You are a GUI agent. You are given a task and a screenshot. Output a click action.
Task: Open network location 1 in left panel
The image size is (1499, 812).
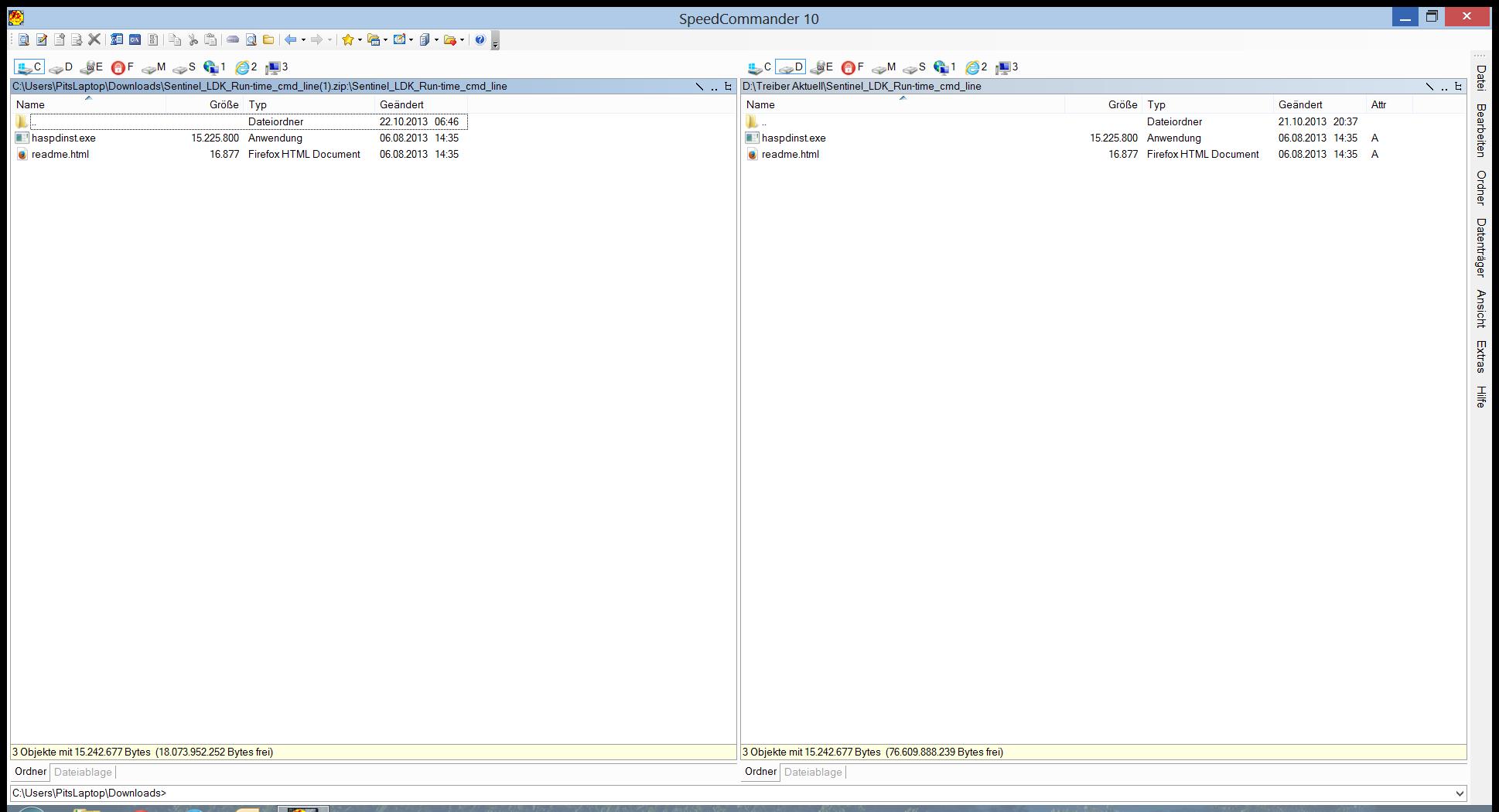[214, 67]
